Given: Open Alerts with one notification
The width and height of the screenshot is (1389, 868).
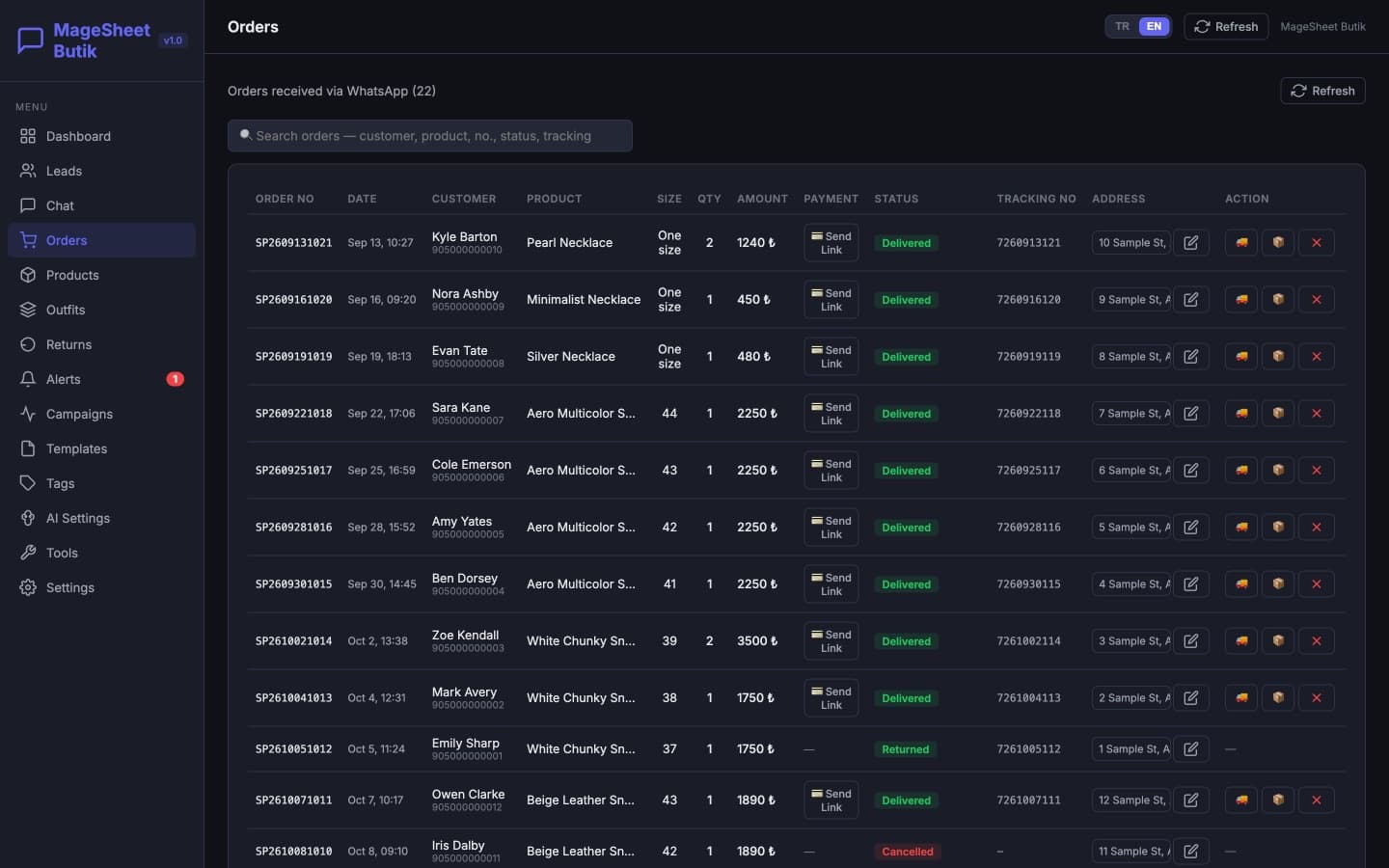Looking at the screenshot, I should (101, 379).
